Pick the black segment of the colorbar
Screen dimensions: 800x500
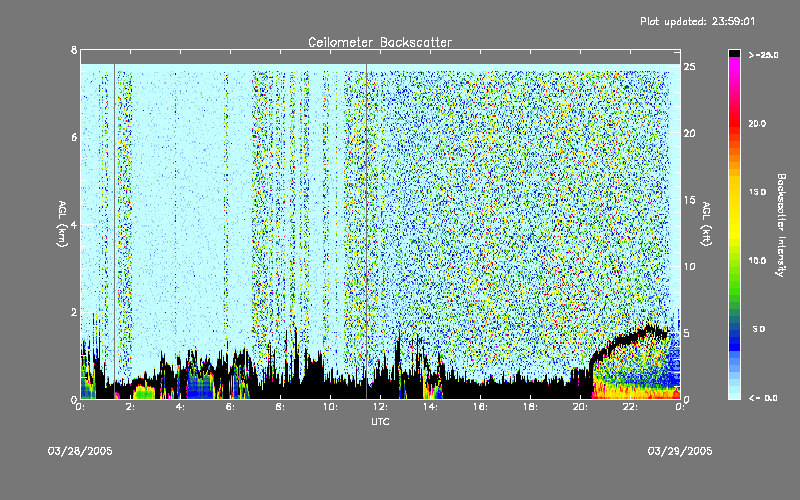click(734, 53)
